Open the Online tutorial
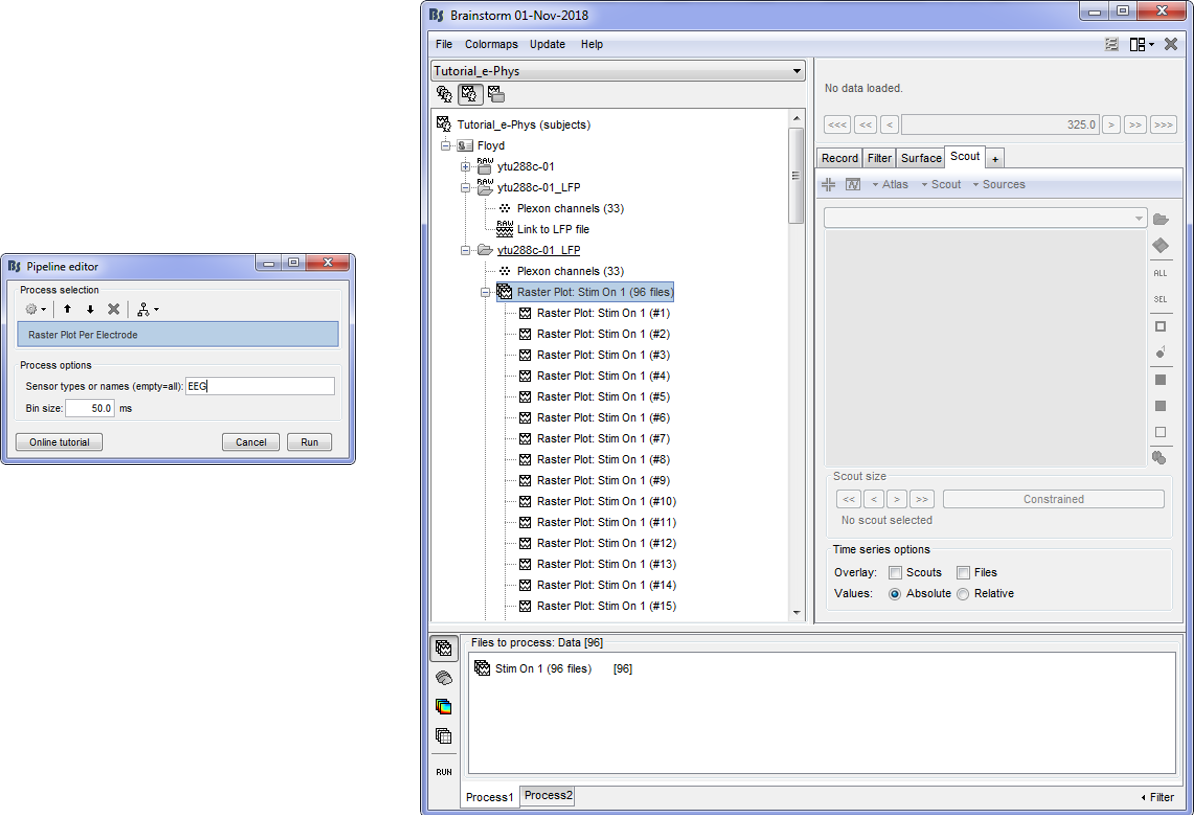Image resolution: width=1194 pixels, height=815 pixels. 59,442
